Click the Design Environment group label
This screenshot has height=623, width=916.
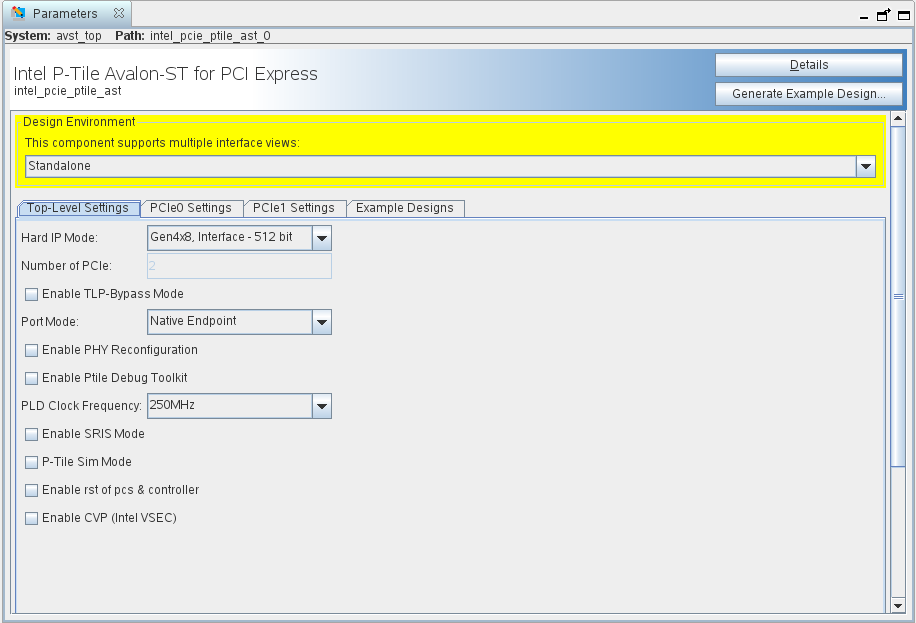[79, 122]
